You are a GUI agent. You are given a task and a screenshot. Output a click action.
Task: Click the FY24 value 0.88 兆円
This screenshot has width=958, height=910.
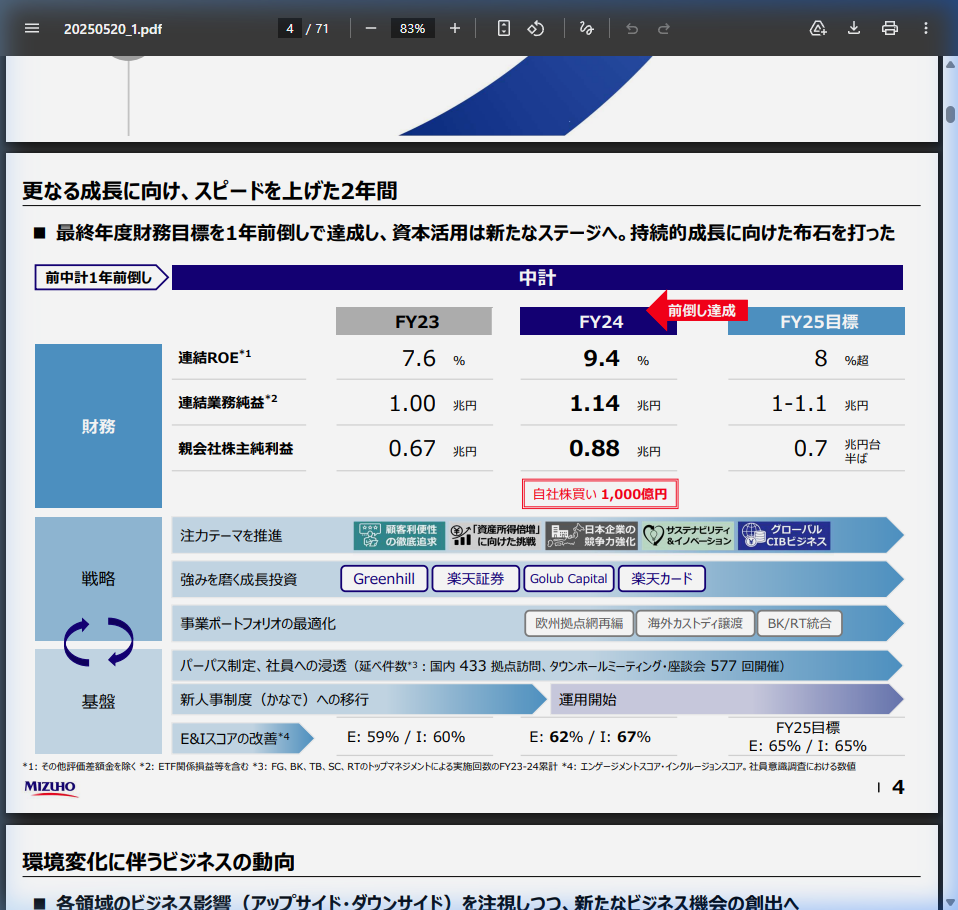click(615, 449)
